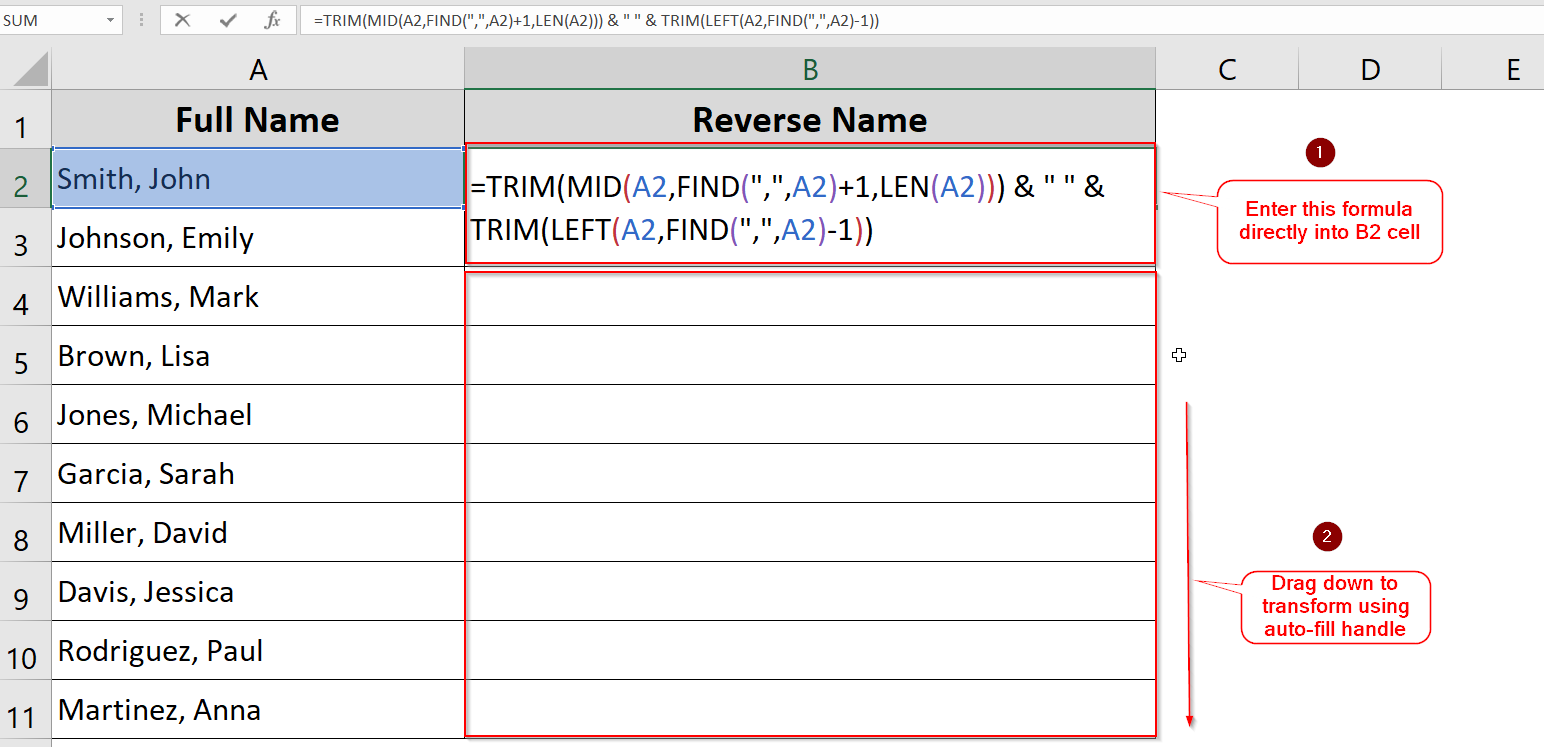Viewport: 1544px width, 747px height.
Task: Confirm the formula with the checkmark icon
Action: pos(227,19)
